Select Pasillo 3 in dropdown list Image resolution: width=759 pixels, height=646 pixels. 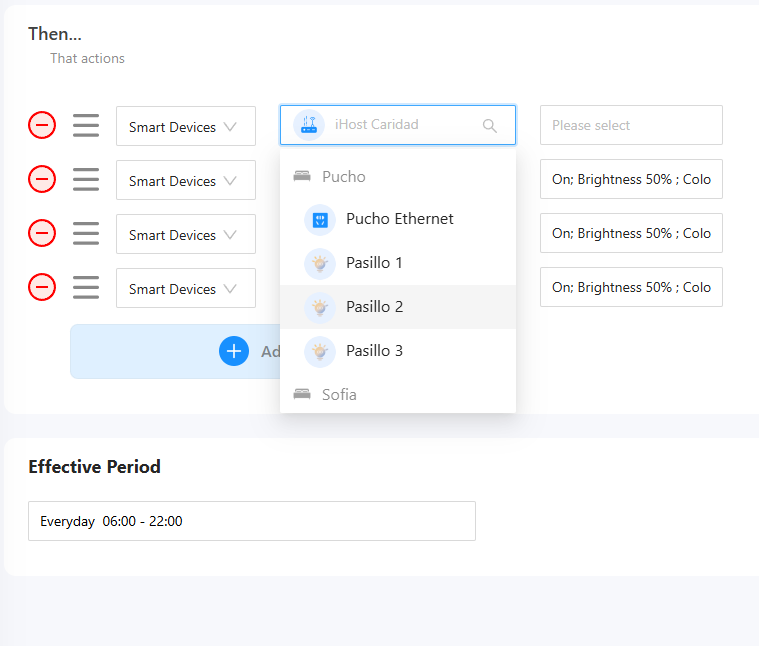coord(374,351)
